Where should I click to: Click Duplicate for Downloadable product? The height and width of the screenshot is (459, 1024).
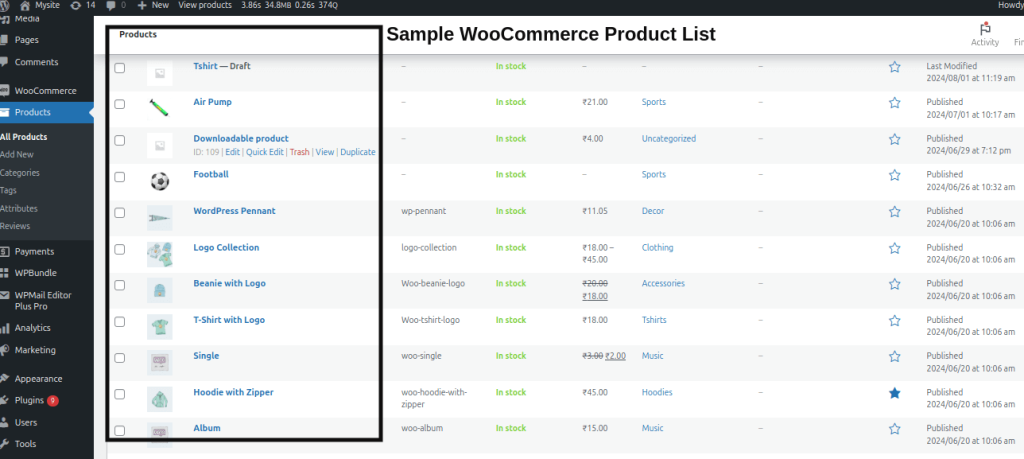[x=358, y=152]
